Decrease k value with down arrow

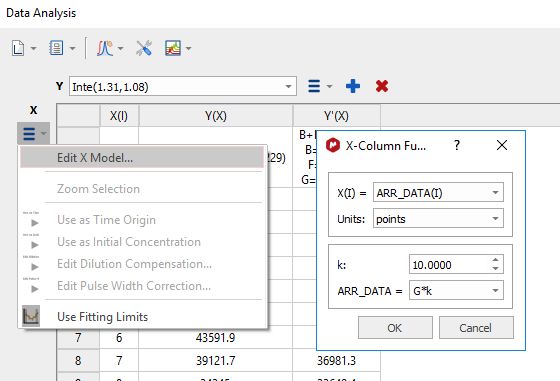[x=496, y=269]
